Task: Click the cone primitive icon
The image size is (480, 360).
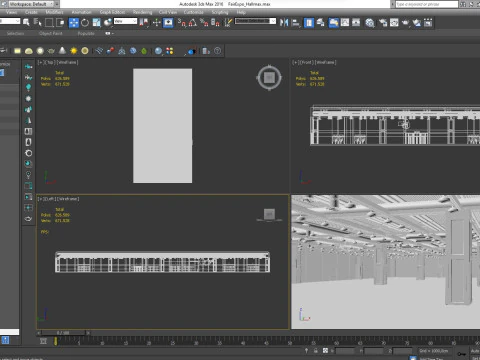Action: coord(62,51)
